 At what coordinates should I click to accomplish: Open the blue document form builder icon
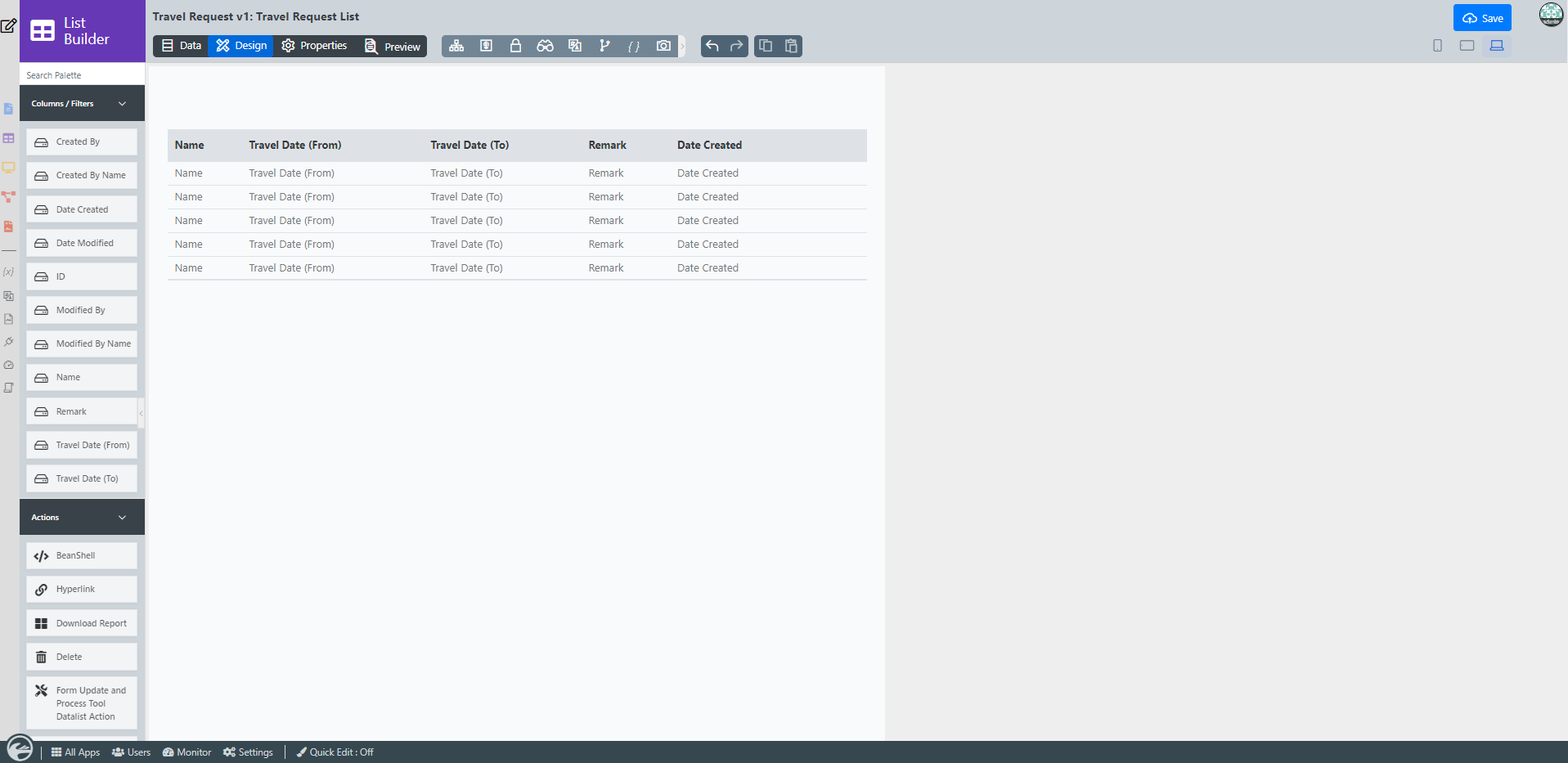[x=8, y=109]
